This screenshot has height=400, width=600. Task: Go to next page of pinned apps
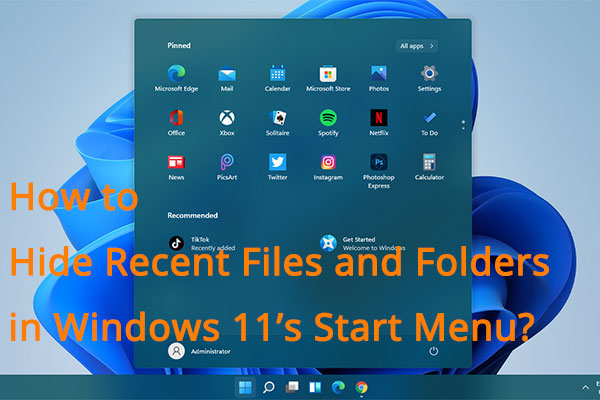click(x=463, y=127)
